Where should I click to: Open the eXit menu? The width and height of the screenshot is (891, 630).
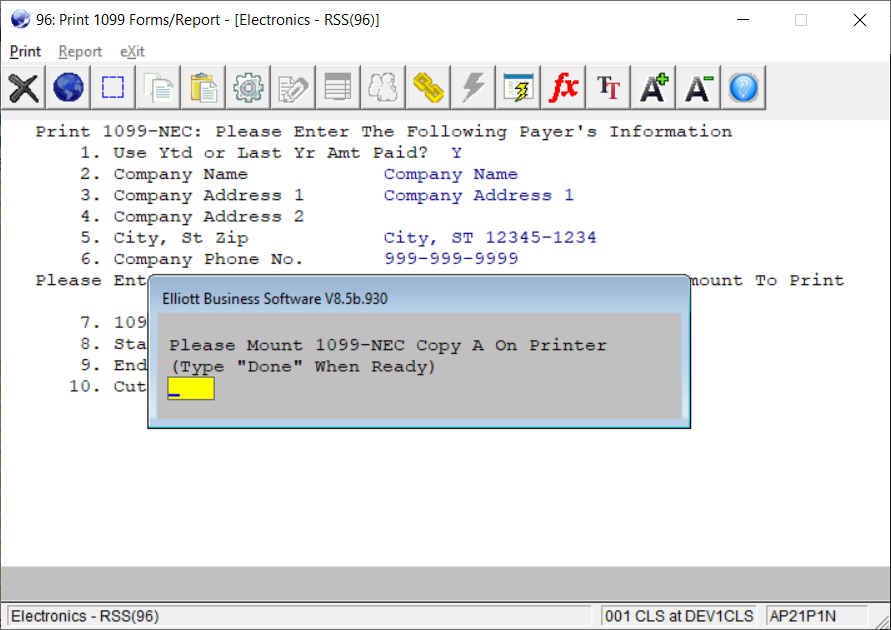coord(132,52)
